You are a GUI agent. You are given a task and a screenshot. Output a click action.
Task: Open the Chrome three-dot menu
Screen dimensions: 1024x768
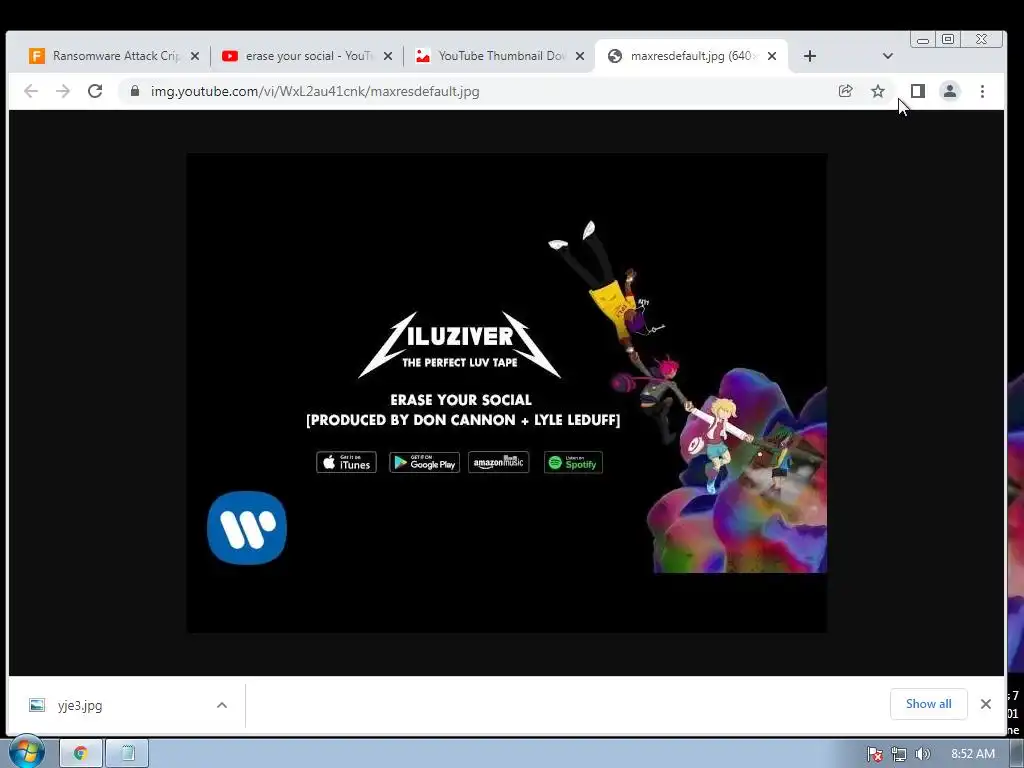(982, 91)
